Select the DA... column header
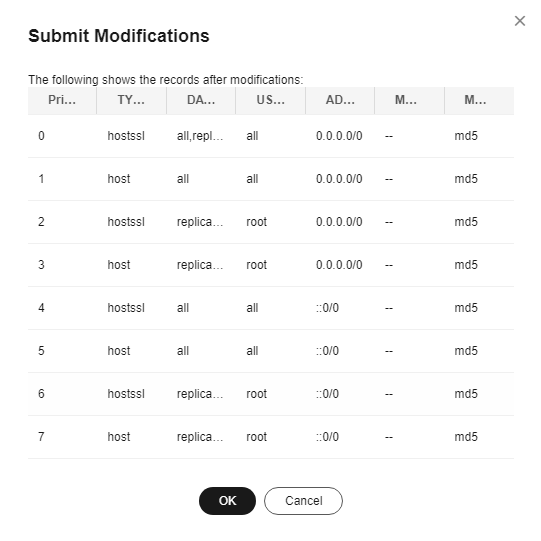541x541 pixels. [x=201, y=100]
